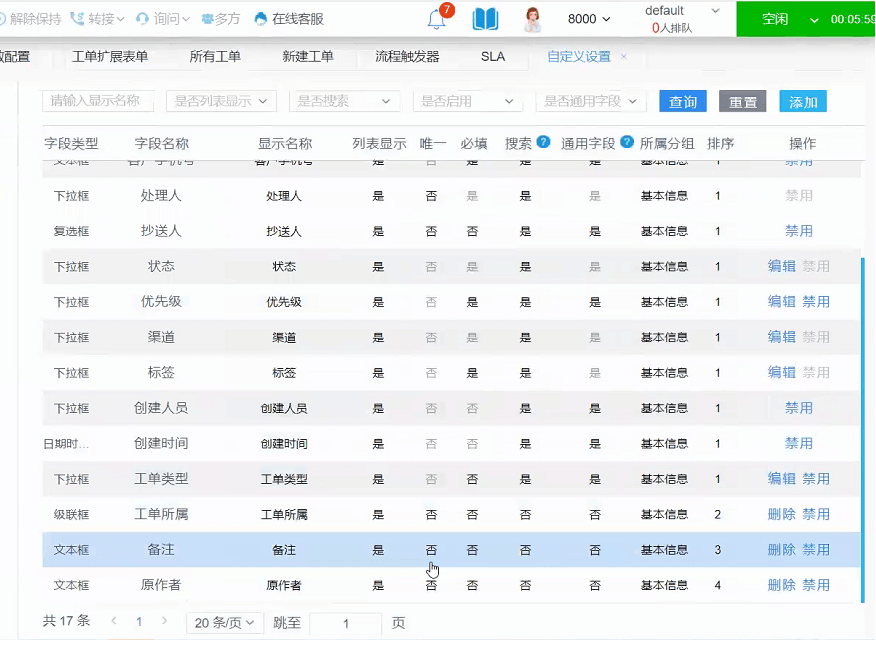This screenshot has width=876, height=646.
Task: Click the help icon next to 通用字段
Action: coord(627,142)
